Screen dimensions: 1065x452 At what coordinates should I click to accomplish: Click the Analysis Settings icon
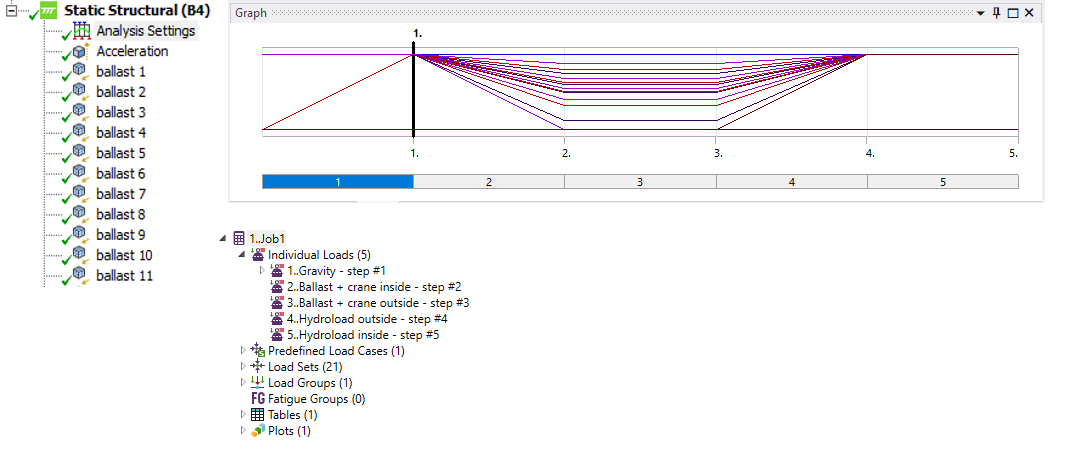(81, 31)
